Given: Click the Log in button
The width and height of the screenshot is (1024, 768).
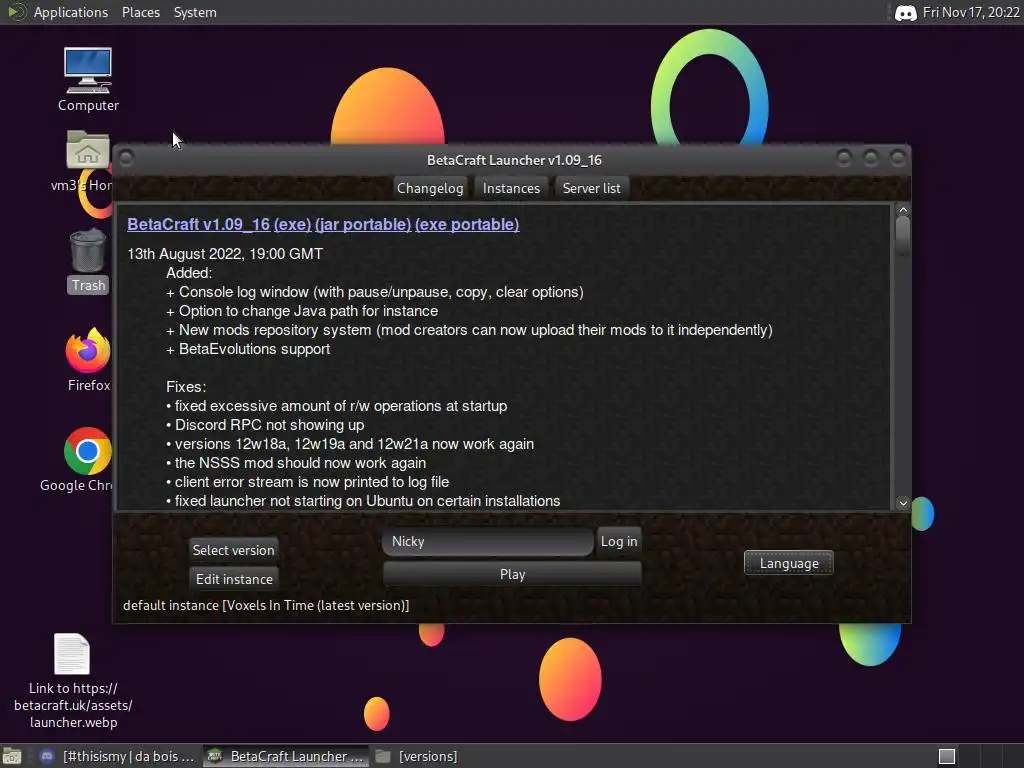Looking at the screenshot, I should (x=618, y=541).
